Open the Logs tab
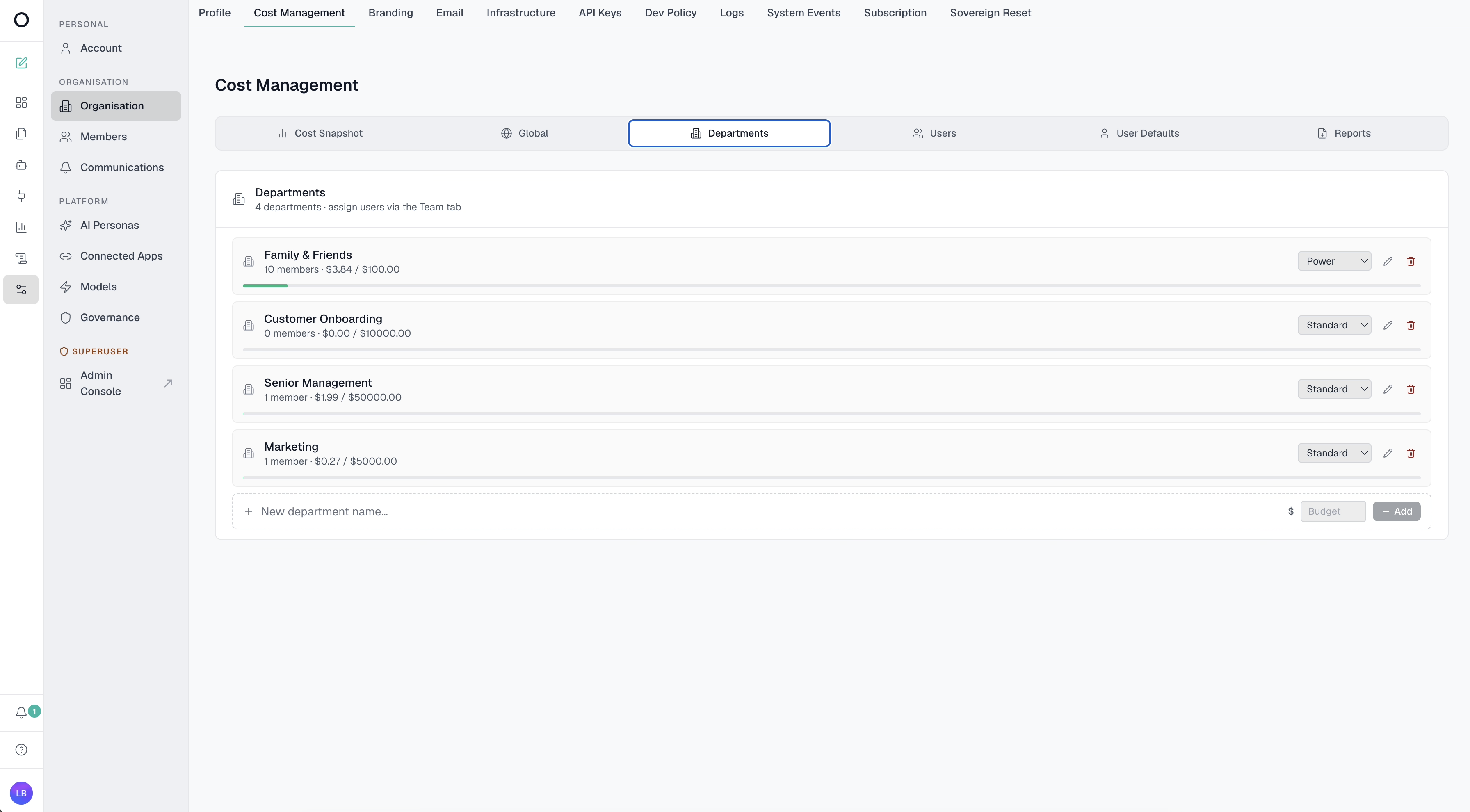The height and width of the screenshot is (812, 1470). point(732,13)
